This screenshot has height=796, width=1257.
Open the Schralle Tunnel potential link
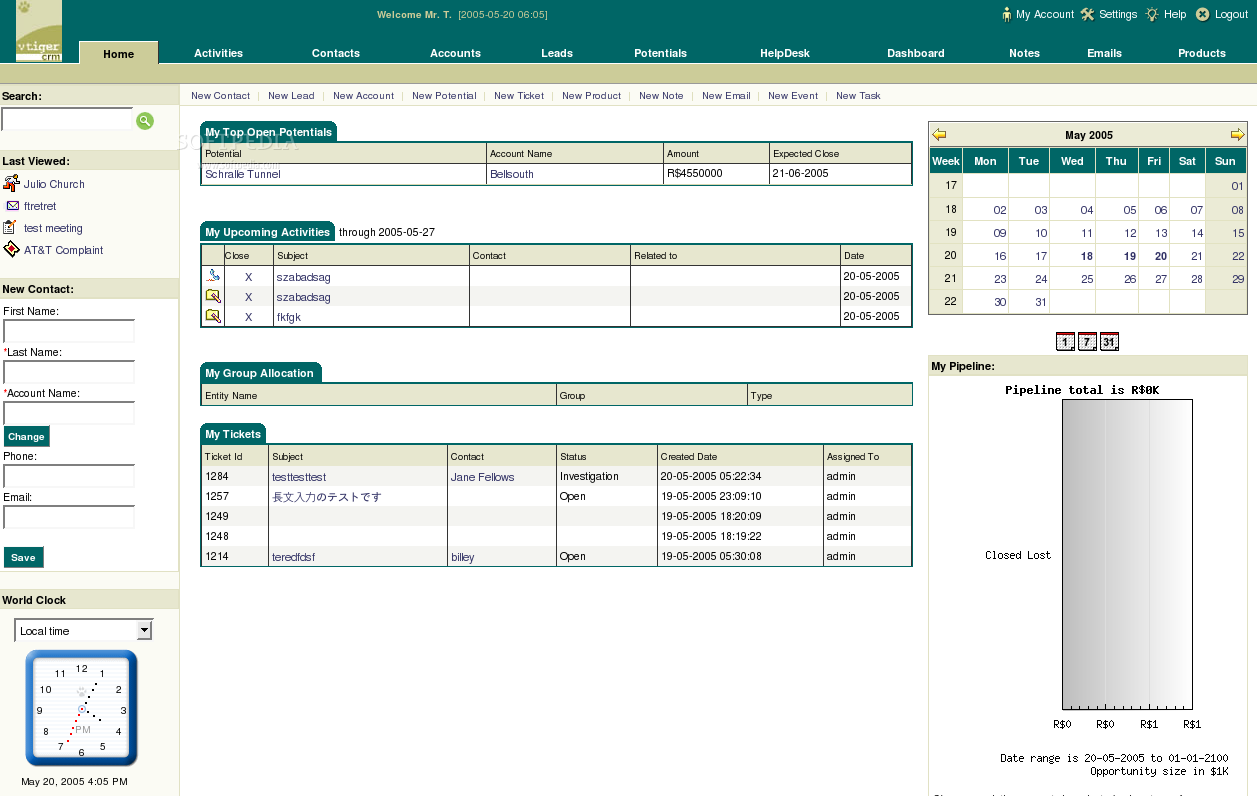click(243, 174)
